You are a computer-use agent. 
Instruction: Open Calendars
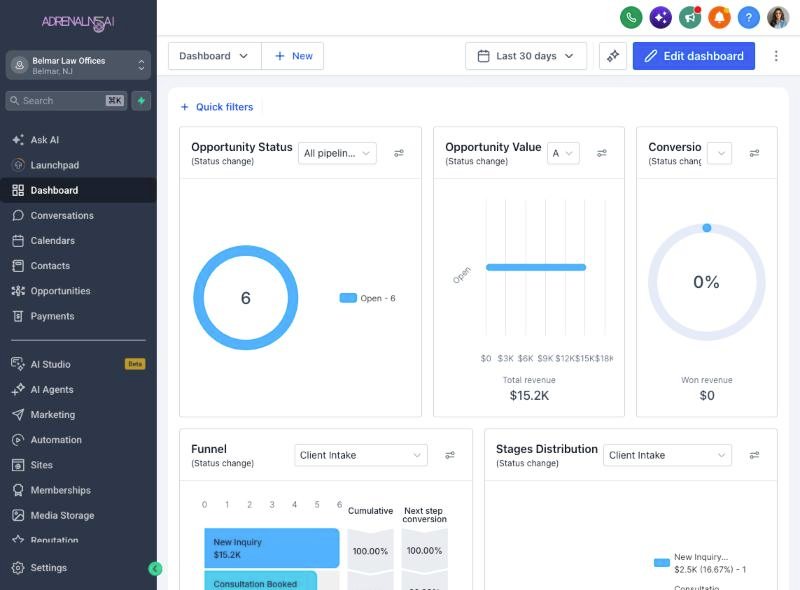tap(78, 240)
